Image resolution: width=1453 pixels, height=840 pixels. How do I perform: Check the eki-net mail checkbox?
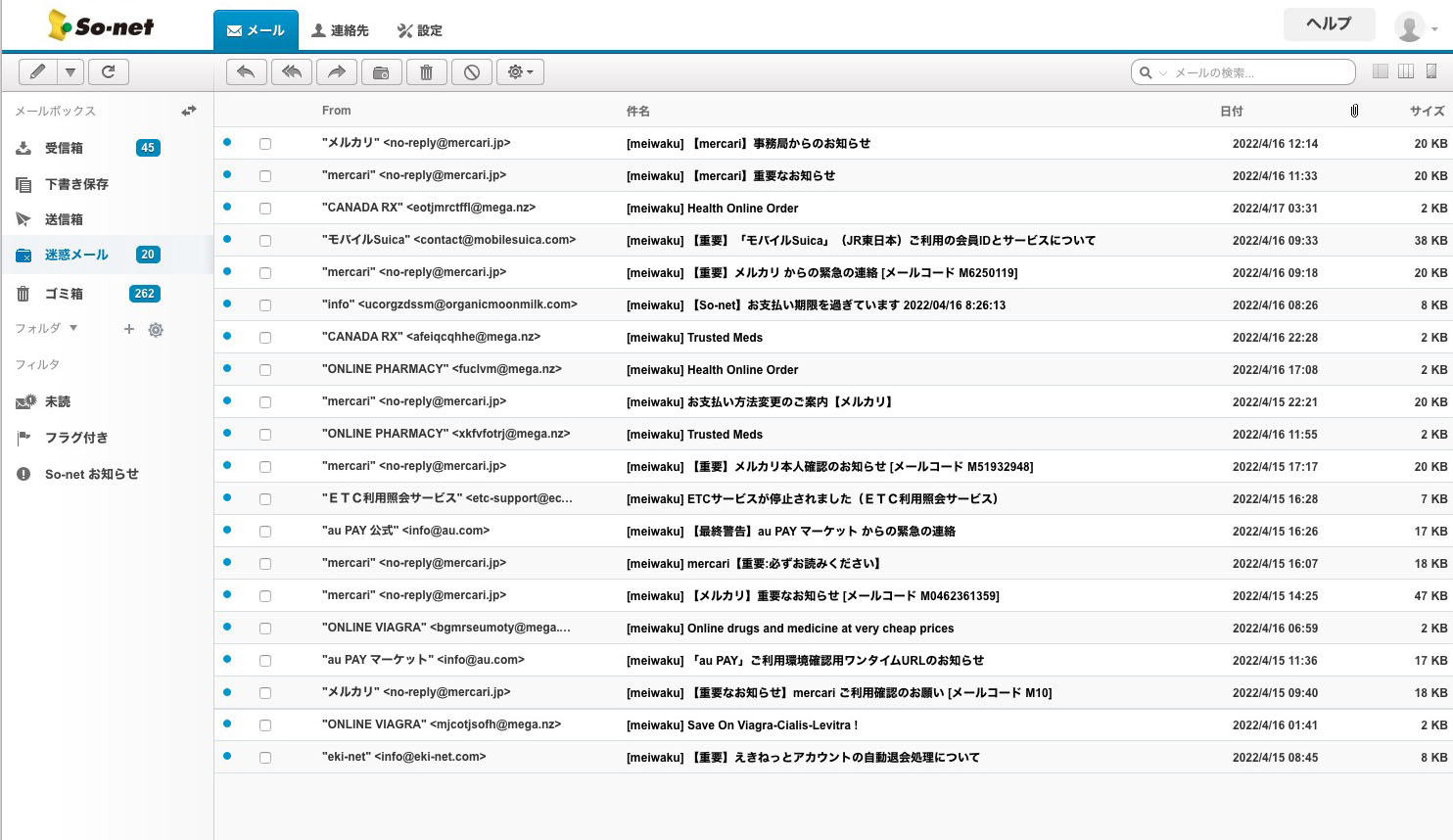[x=265, y=758]
